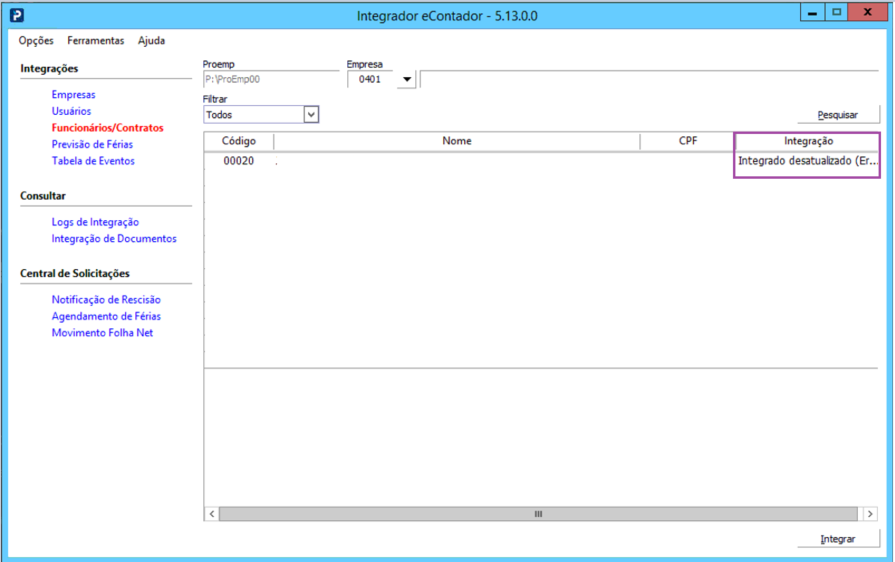895x562 pixels.
Task: Open Previsão de Férias
Action: (92, 144)
